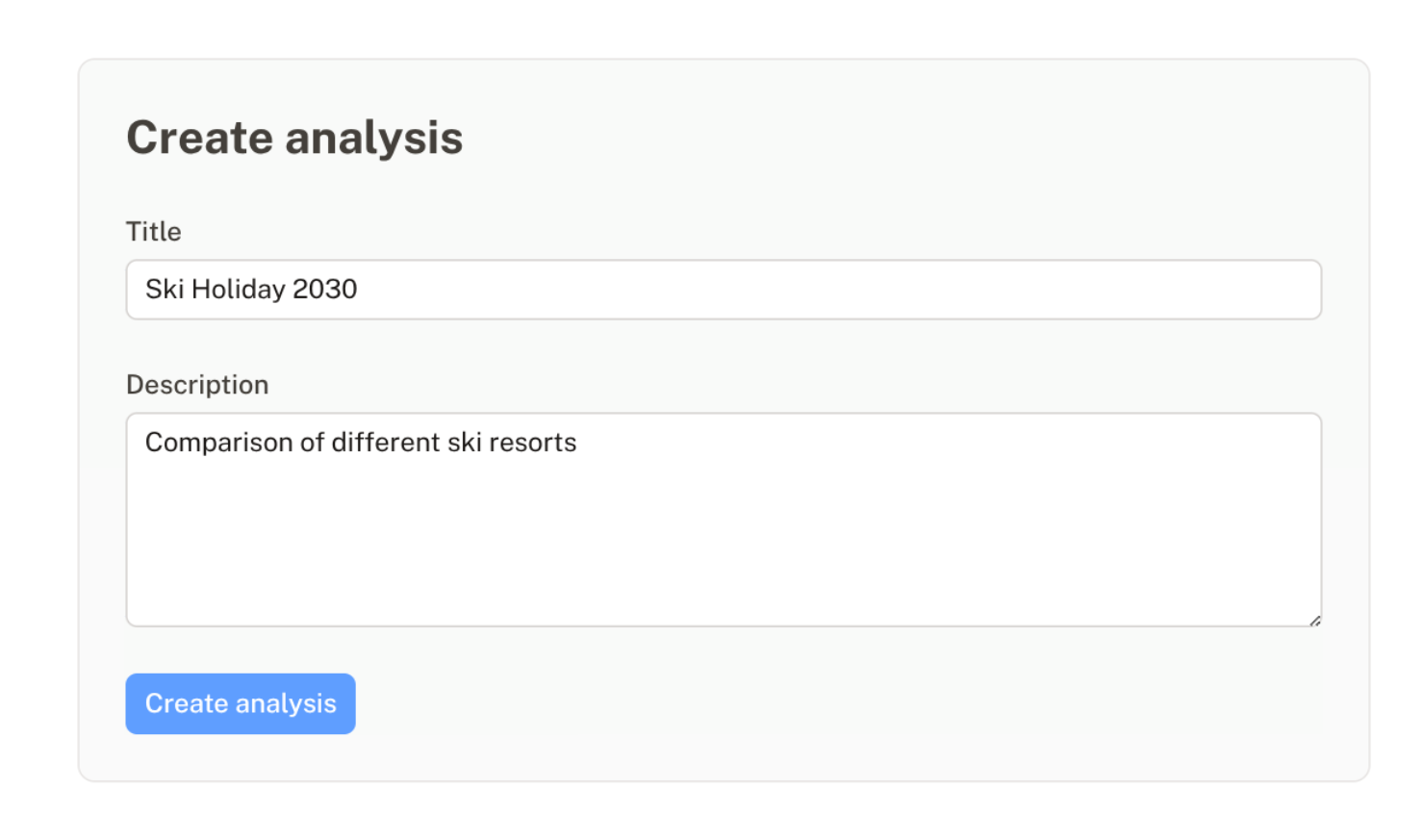Image resolution: width=1425 pixels, height=840 pixels.
Task: Click before 'Ski' in the title field
Action: click(146, 289)
